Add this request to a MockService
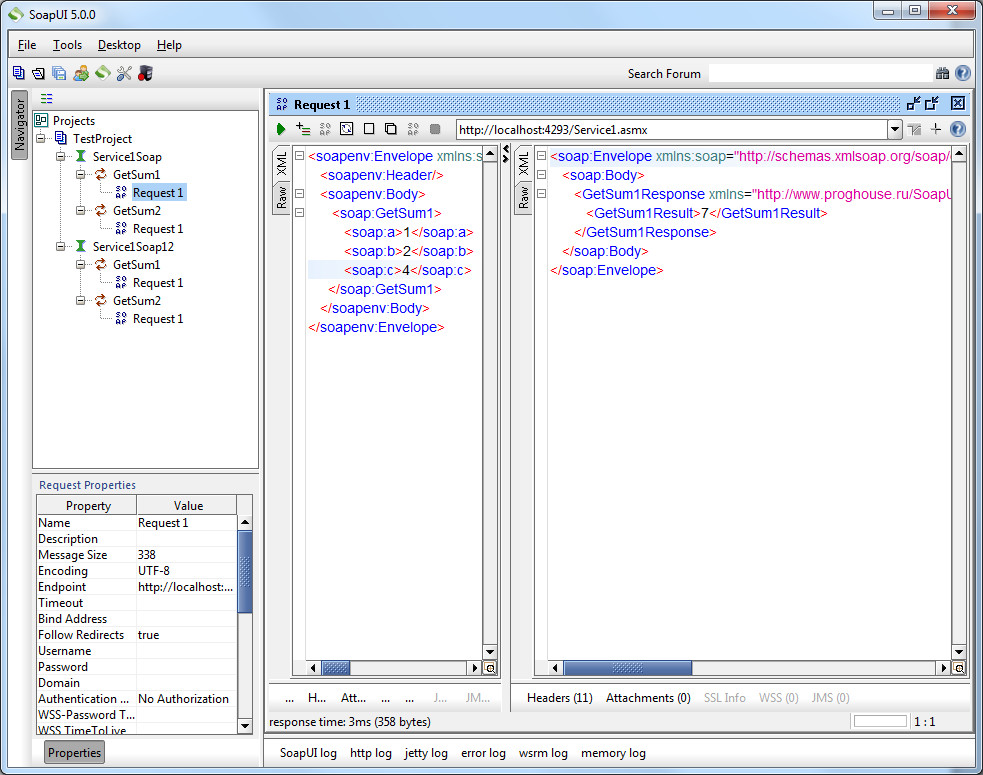The image size is (983, 775). click(325, 129)
